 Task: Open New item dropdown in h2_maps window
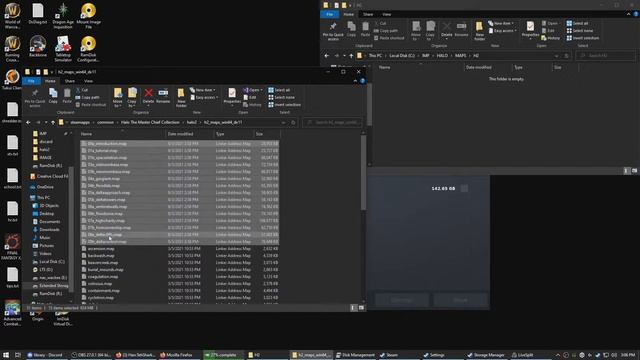tap(203, 90)
